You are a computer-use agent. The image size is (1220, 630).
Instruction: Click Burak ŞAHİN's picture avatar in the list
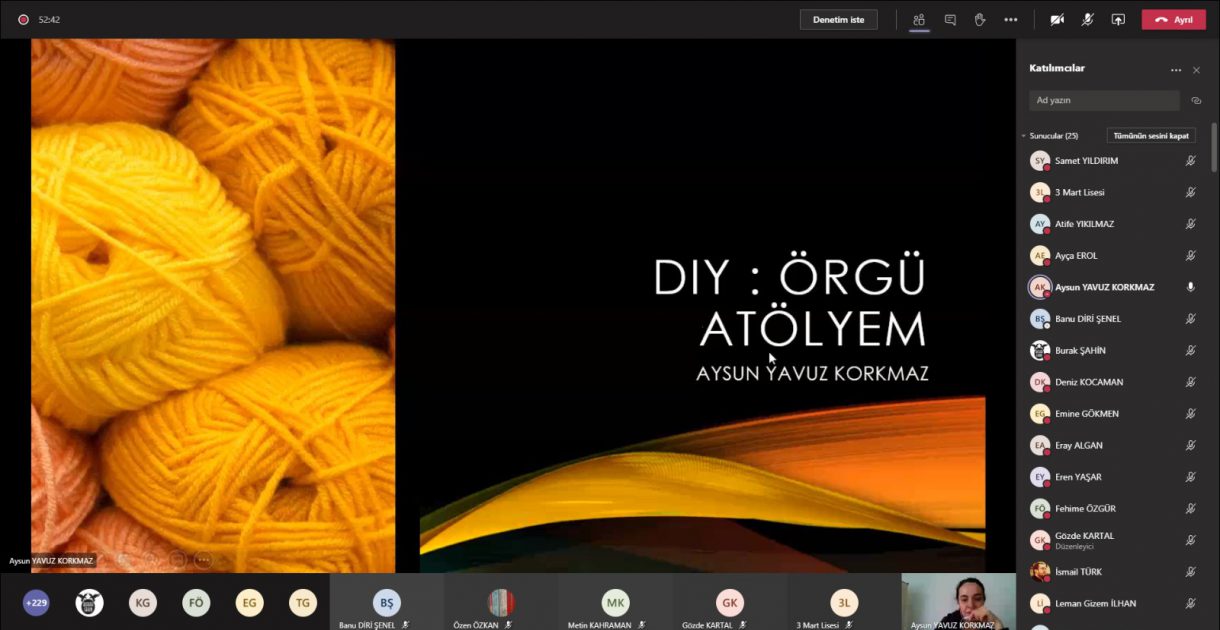(1040, 350)
